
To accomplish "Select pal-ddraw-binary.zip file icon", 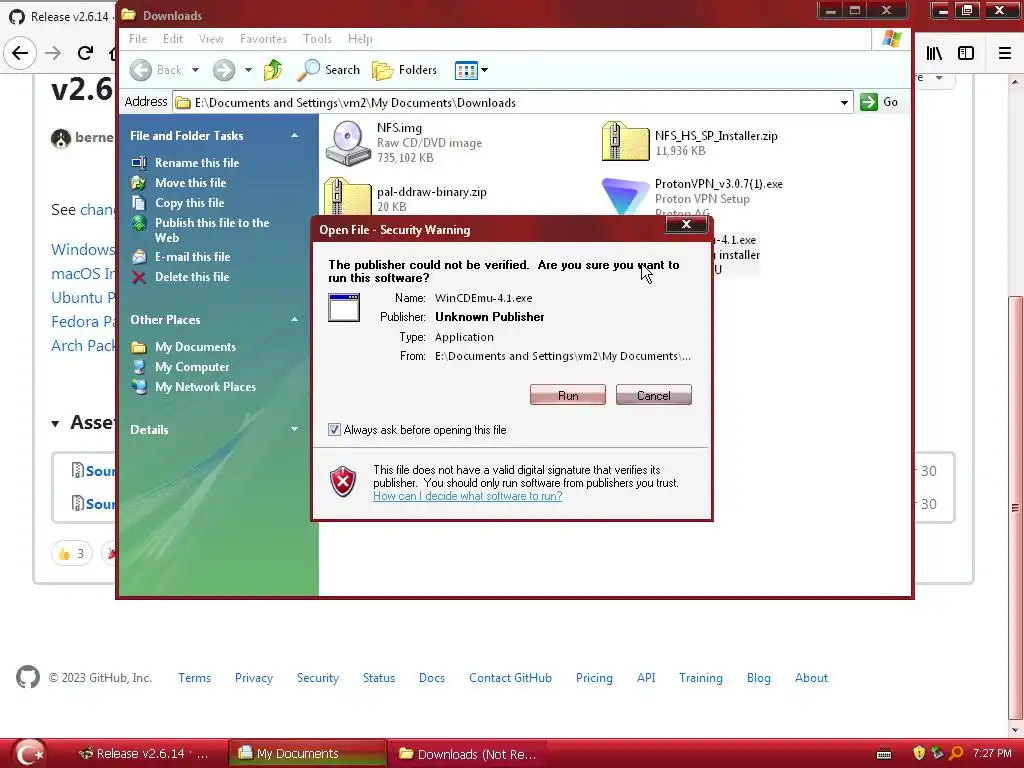I will point(347,197).
